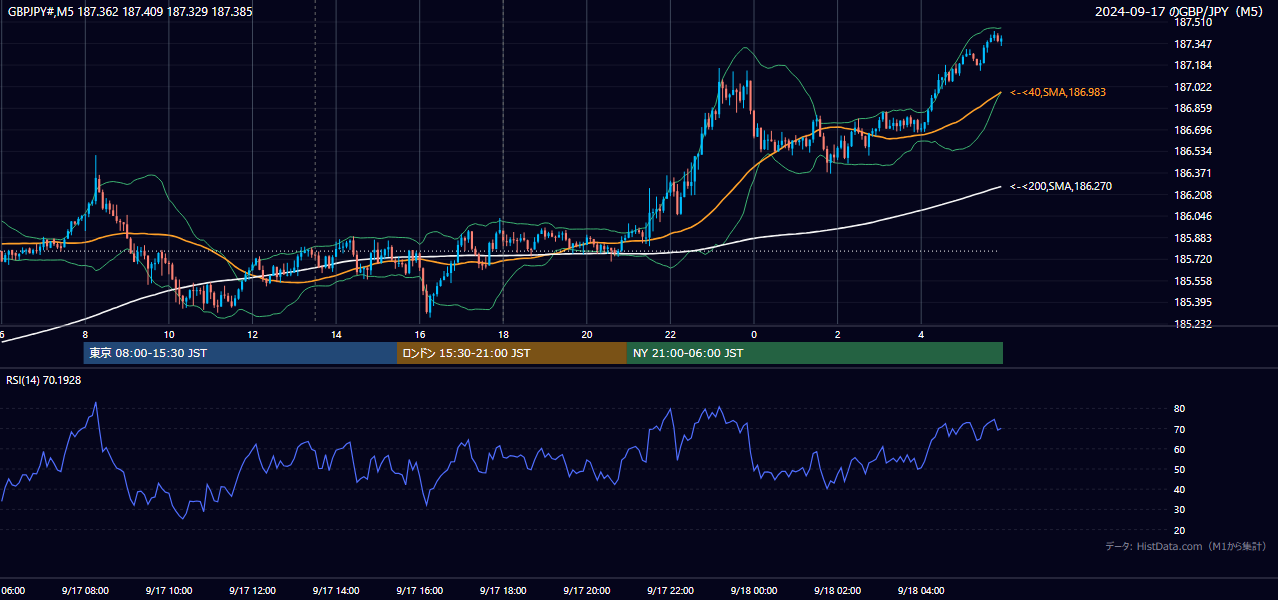
Task: Click the 9/17 08:00 time label
Action: [x=85, y=590]
